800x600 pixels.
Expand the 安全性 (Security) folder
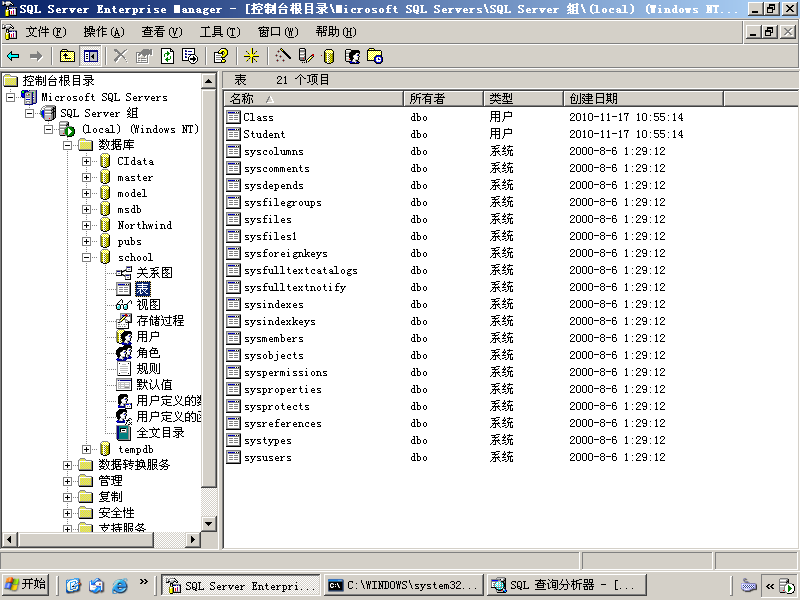(x=67, y=513)
